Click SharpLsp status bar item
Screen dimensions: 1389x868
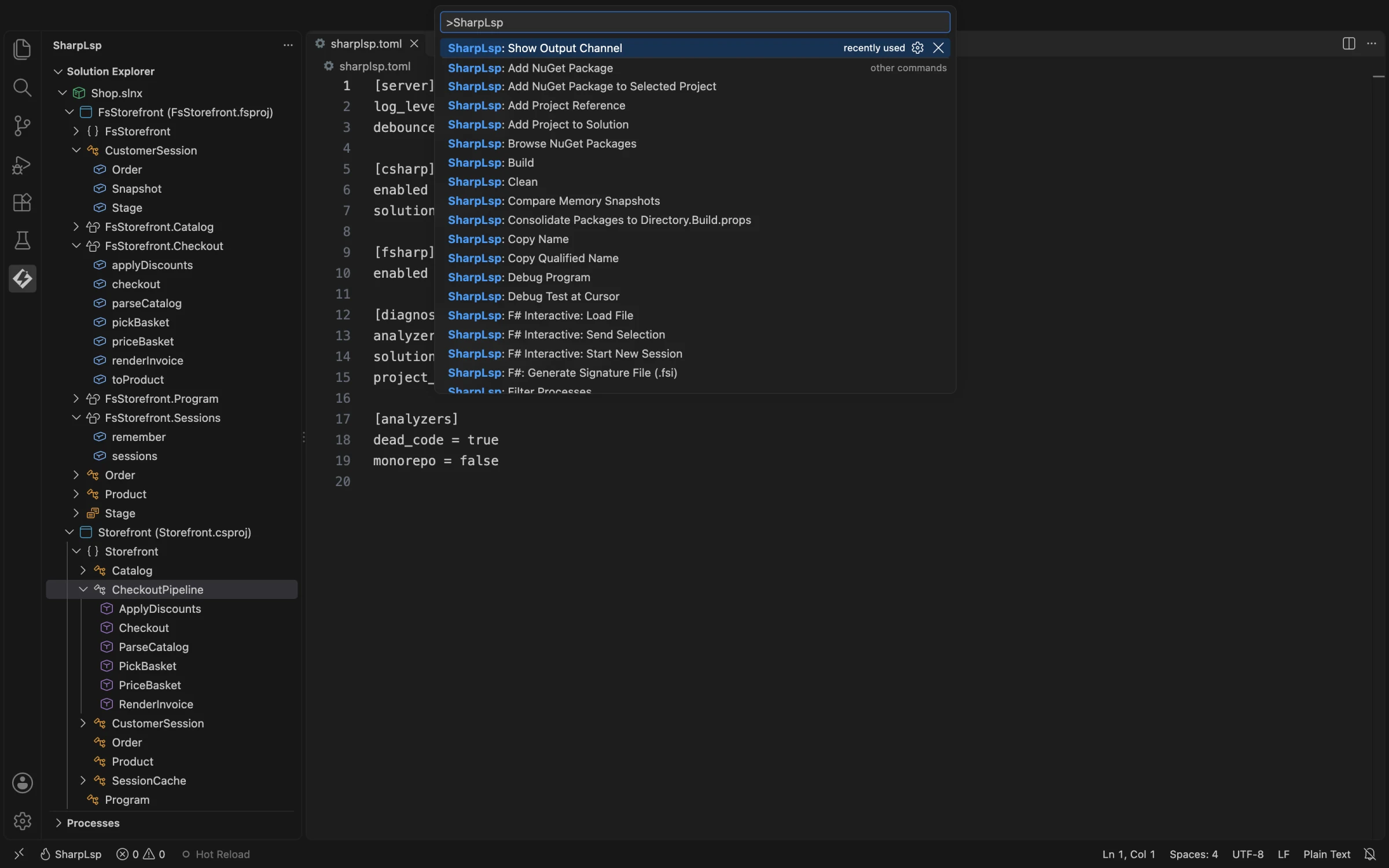(71, 854)
